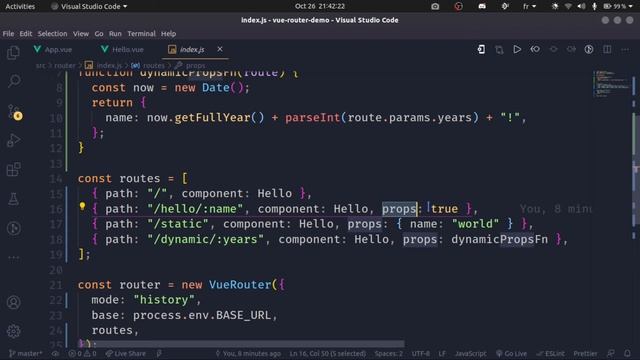The width and height of the screenshot is (640, 360).
Task: Change indentation via Spaces: 2
Action: [x=389, y=353]
